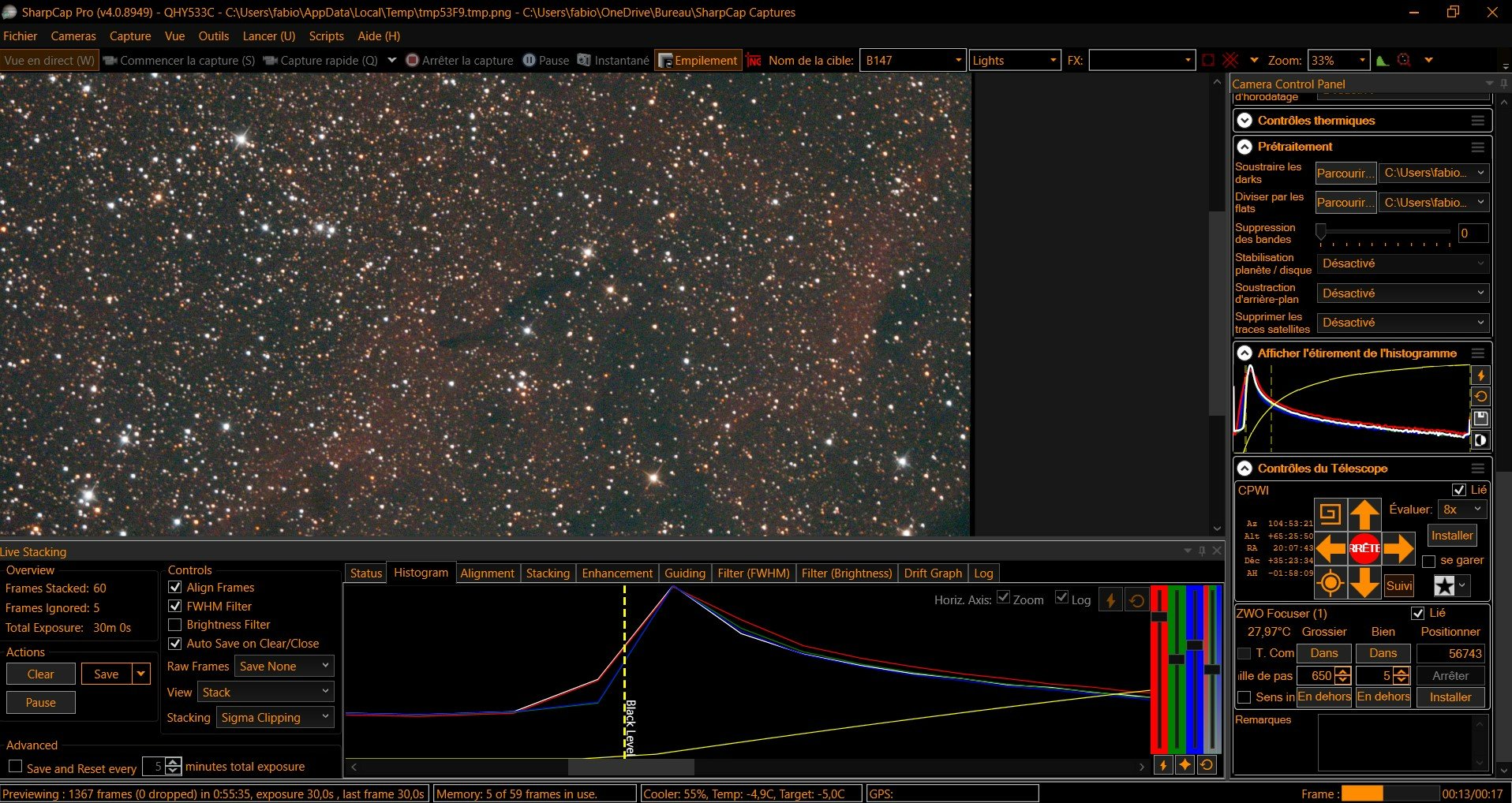Click the Empilement live stacking toolbar button

[x=698, y=61]
